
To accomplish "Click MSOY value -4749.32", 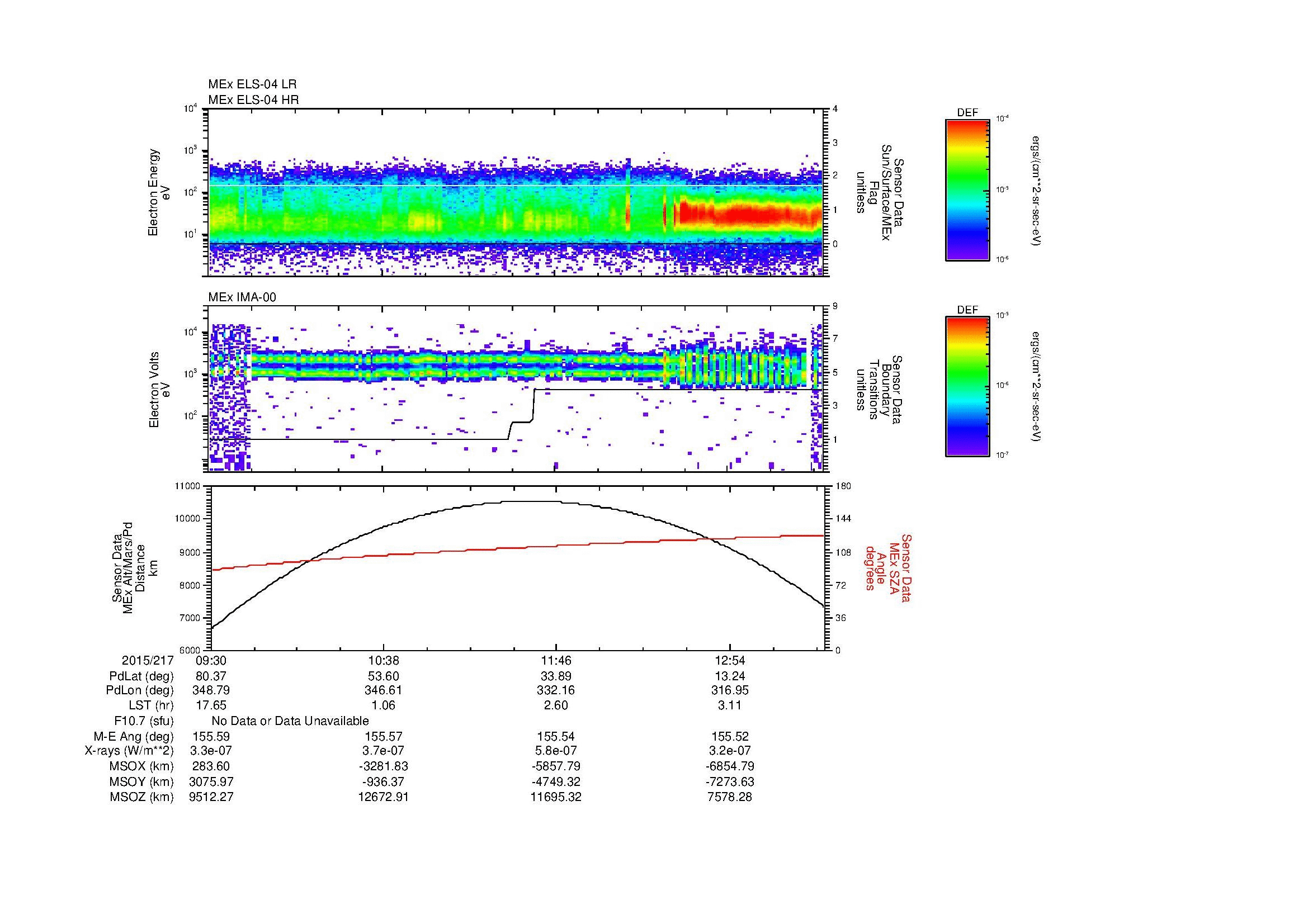I will [556, 781].
